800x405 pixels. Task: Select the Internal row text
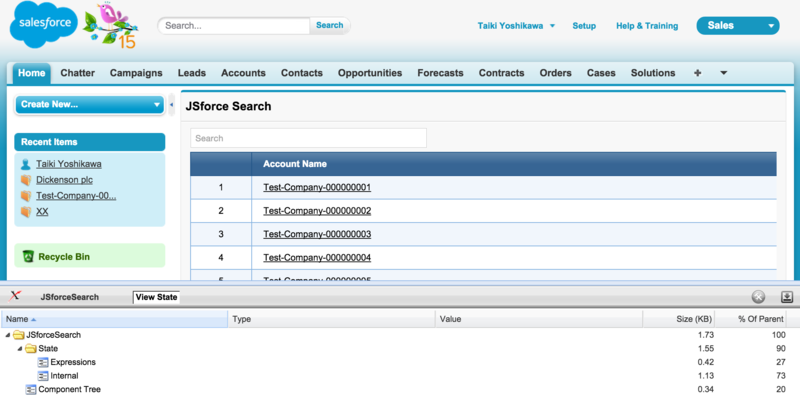[64, 376]
